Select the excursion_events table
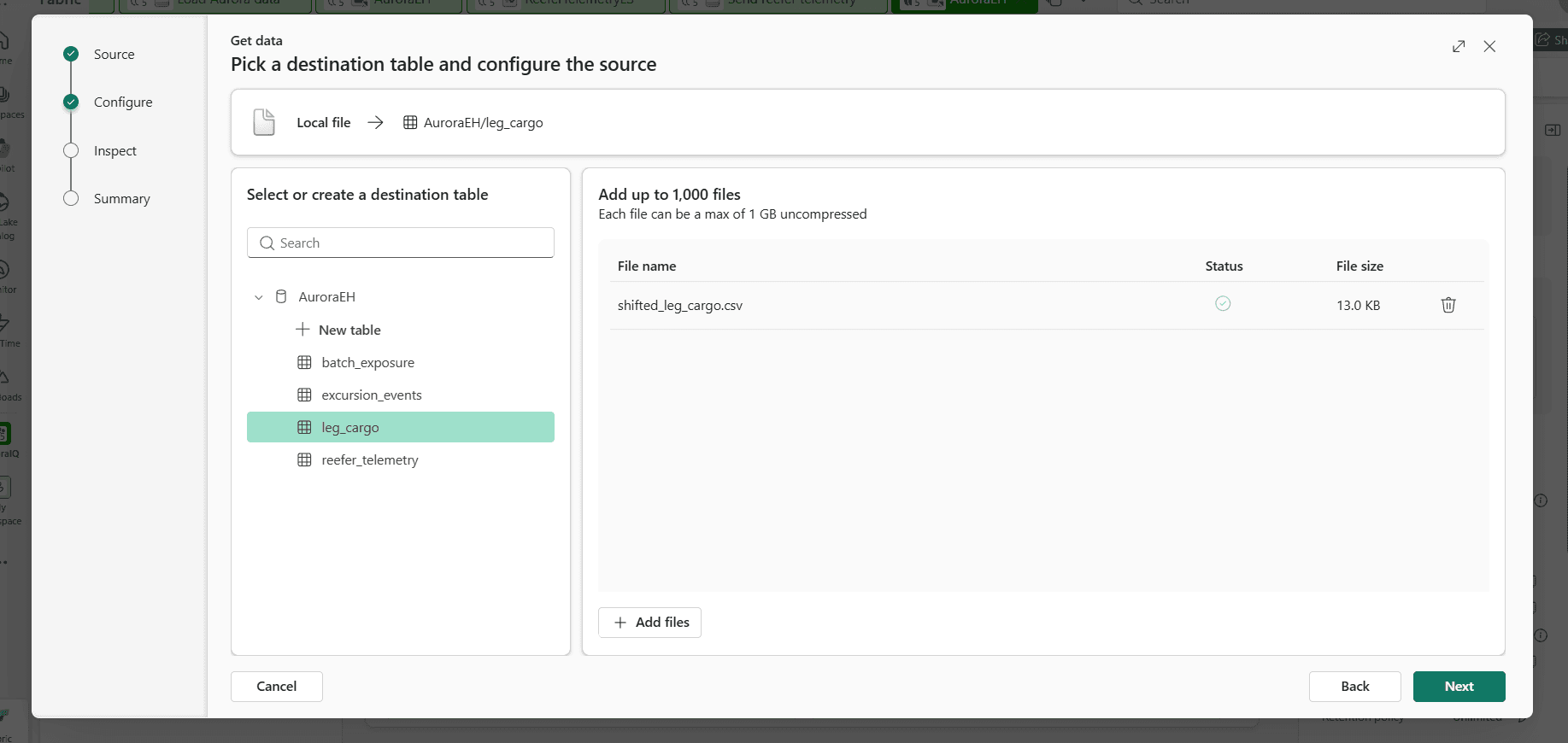 [x=401, y=395]
